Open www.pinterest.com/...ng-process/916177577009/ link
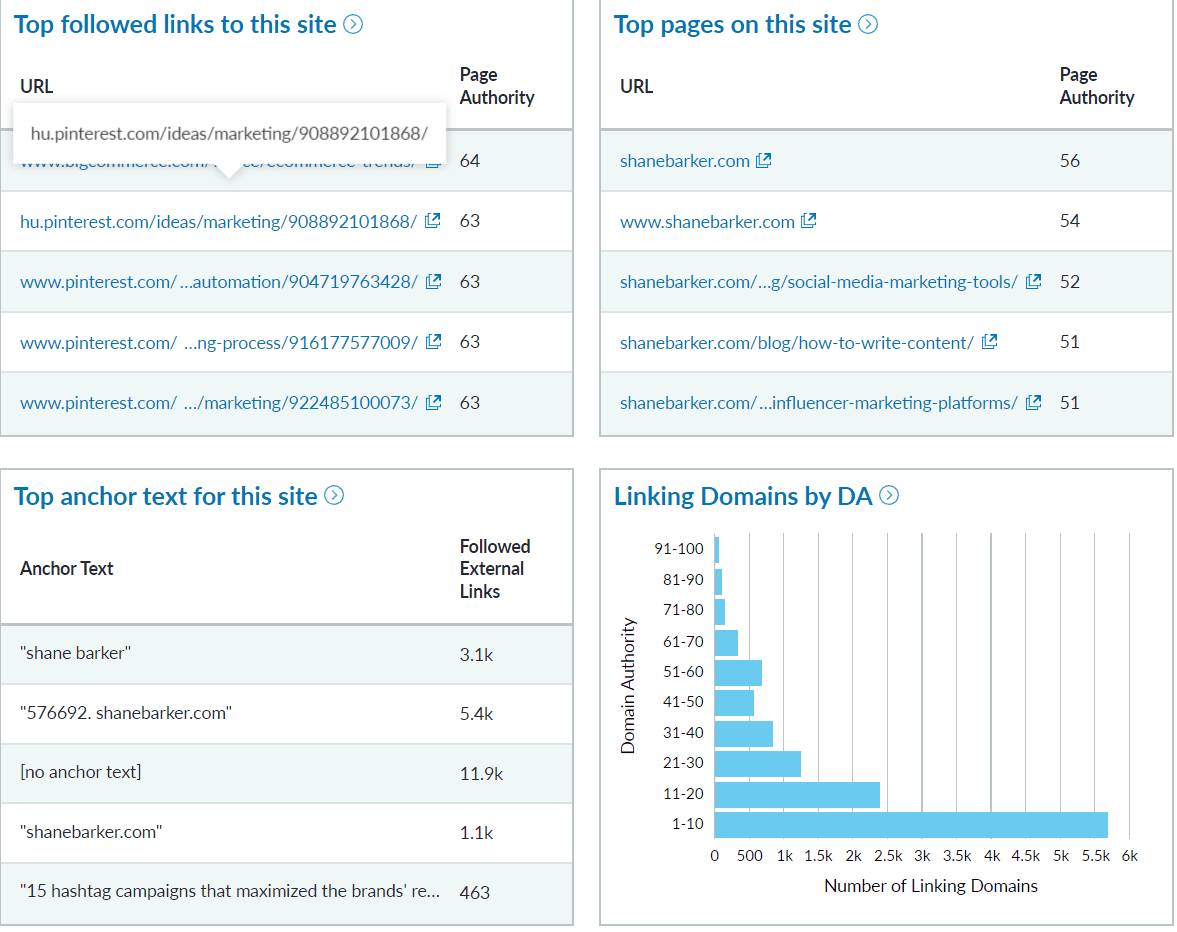 [x=218, y=342]
